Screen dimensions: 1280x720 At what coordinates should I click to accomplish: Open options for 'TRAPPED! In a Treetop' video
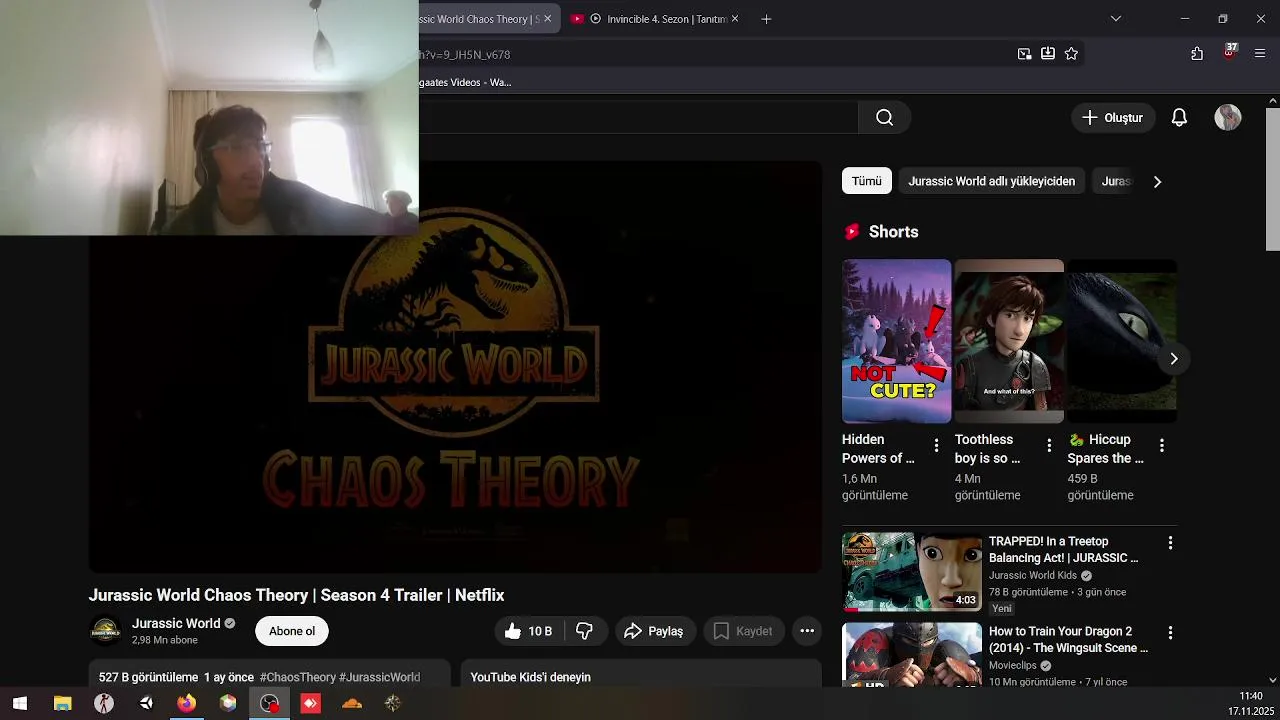click(1170, 543)
